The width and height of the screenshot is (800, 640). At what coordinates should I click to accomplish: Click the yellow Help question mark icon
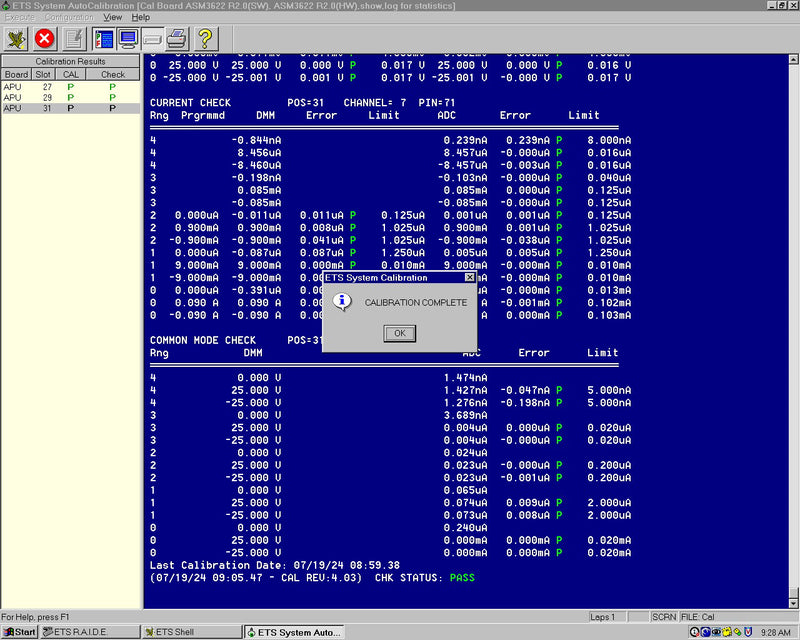[x=206, y=39]
